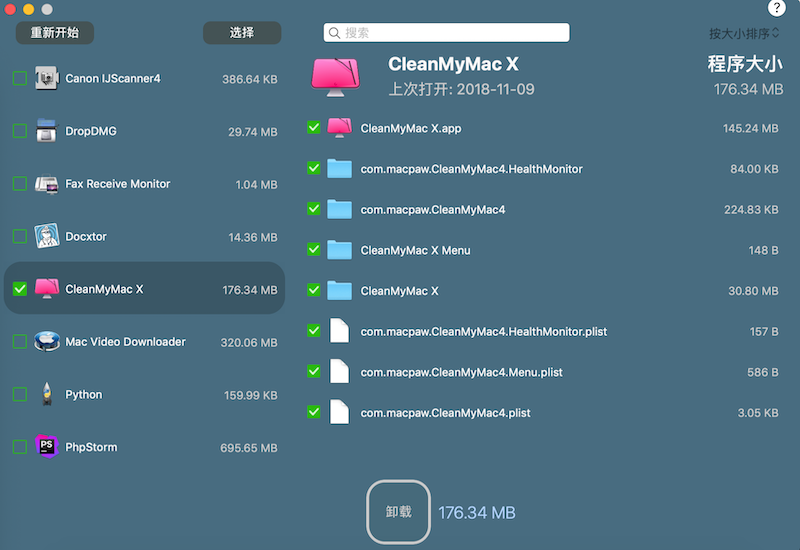Viewport: 800px width, 550px height.
Task: Click the CleanMyMac X.app filename
Action: 411,128
